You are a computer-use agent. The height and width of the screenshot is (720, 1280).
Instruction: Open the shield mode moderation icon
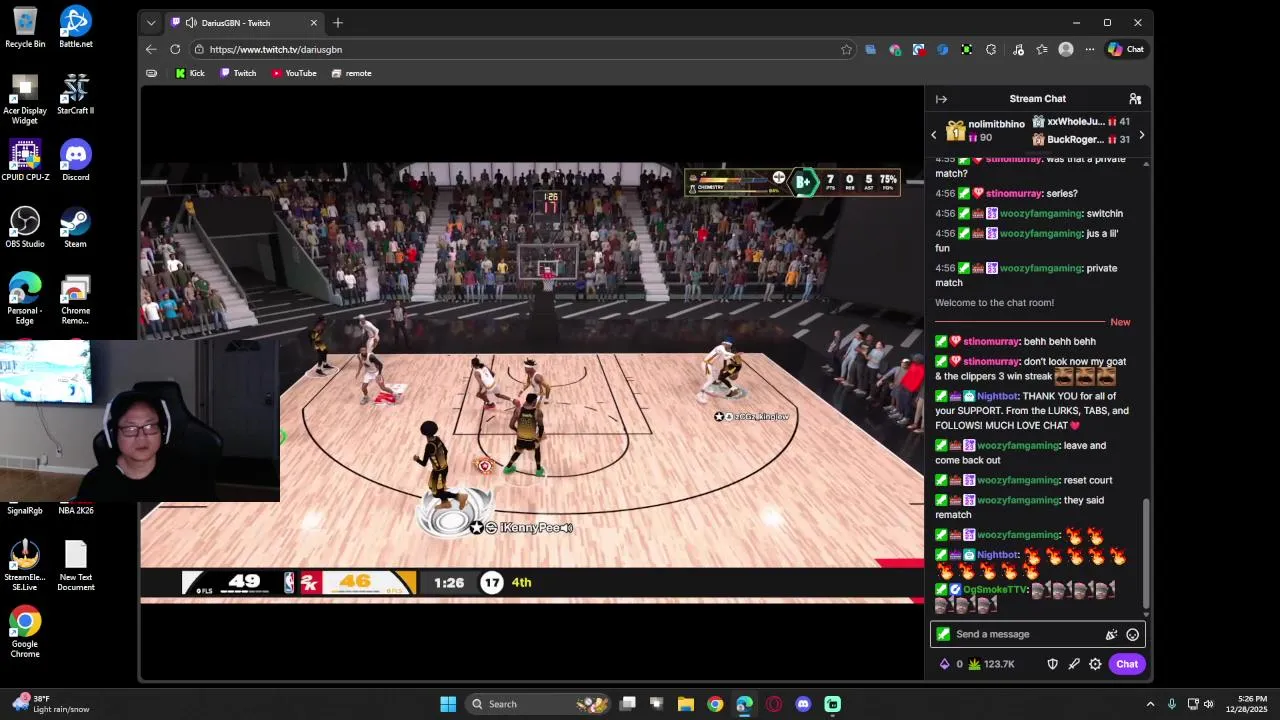click(x=1052, y=664)
